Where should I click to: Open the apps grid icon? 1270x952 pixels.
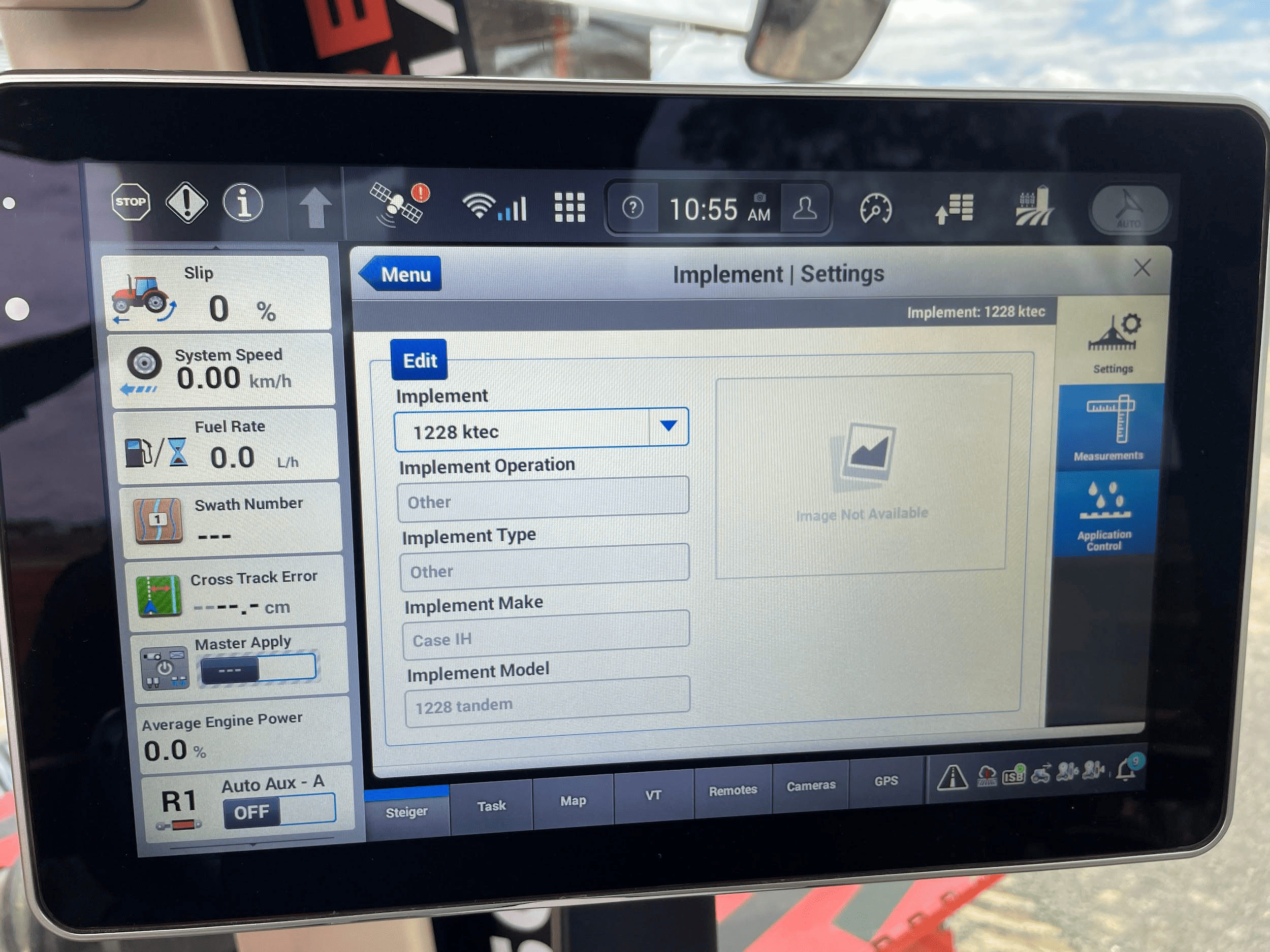click(569, 207)
